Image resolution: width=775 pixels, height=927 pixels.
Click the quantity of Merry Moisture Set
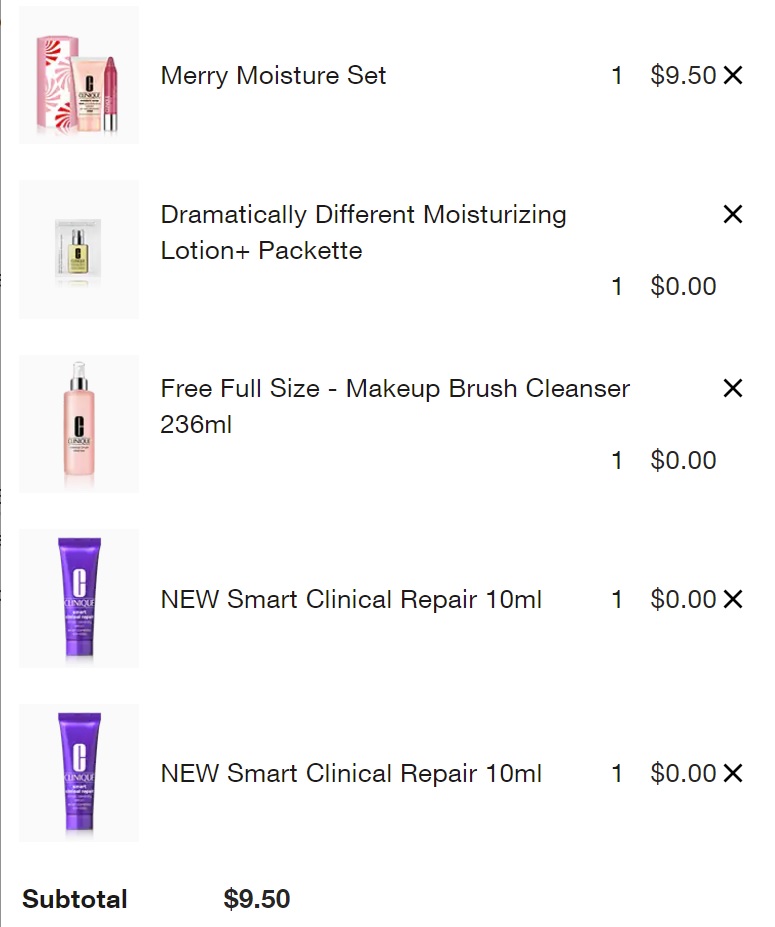(617, 76)
